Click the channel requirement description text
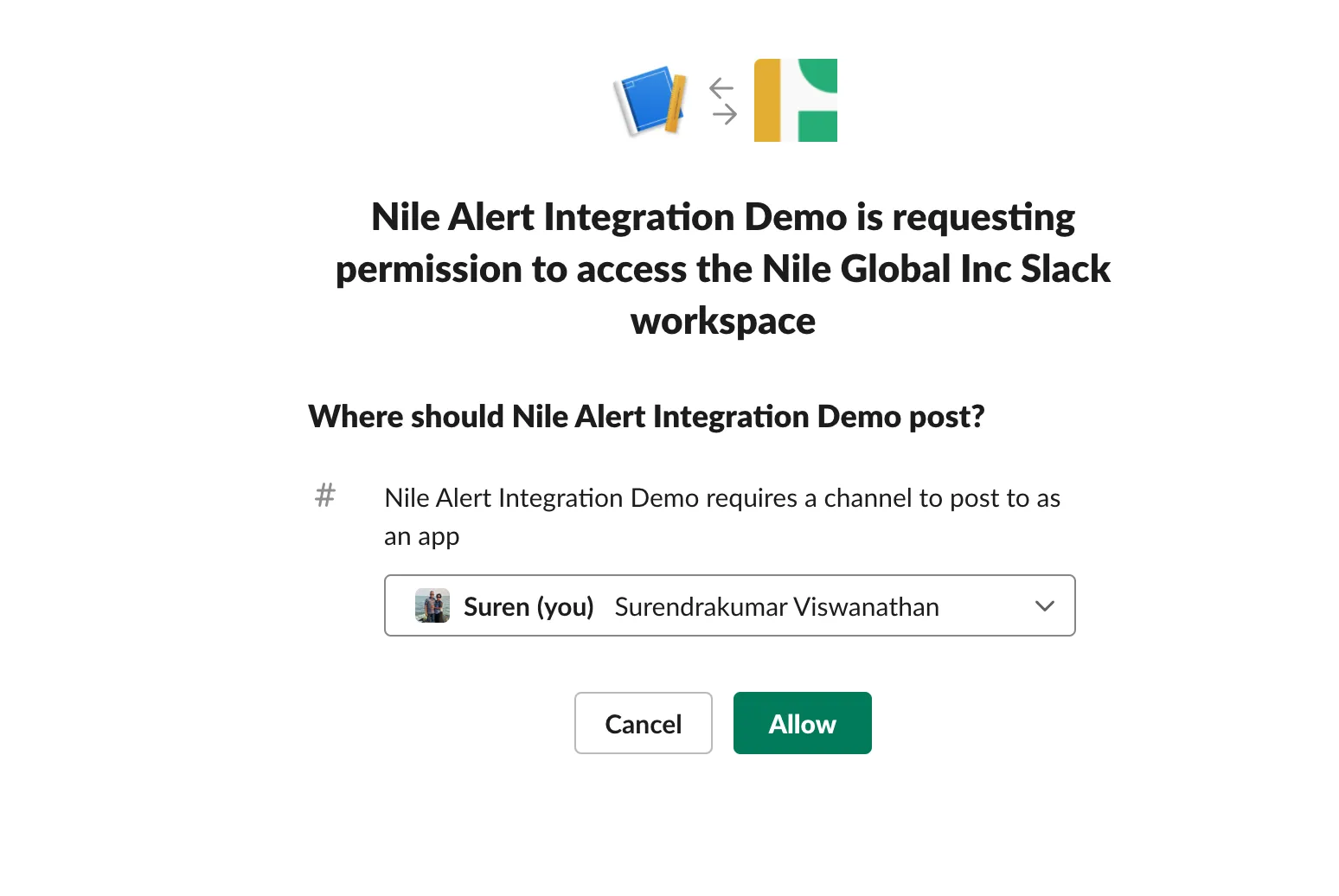 (x=722, y=516)
